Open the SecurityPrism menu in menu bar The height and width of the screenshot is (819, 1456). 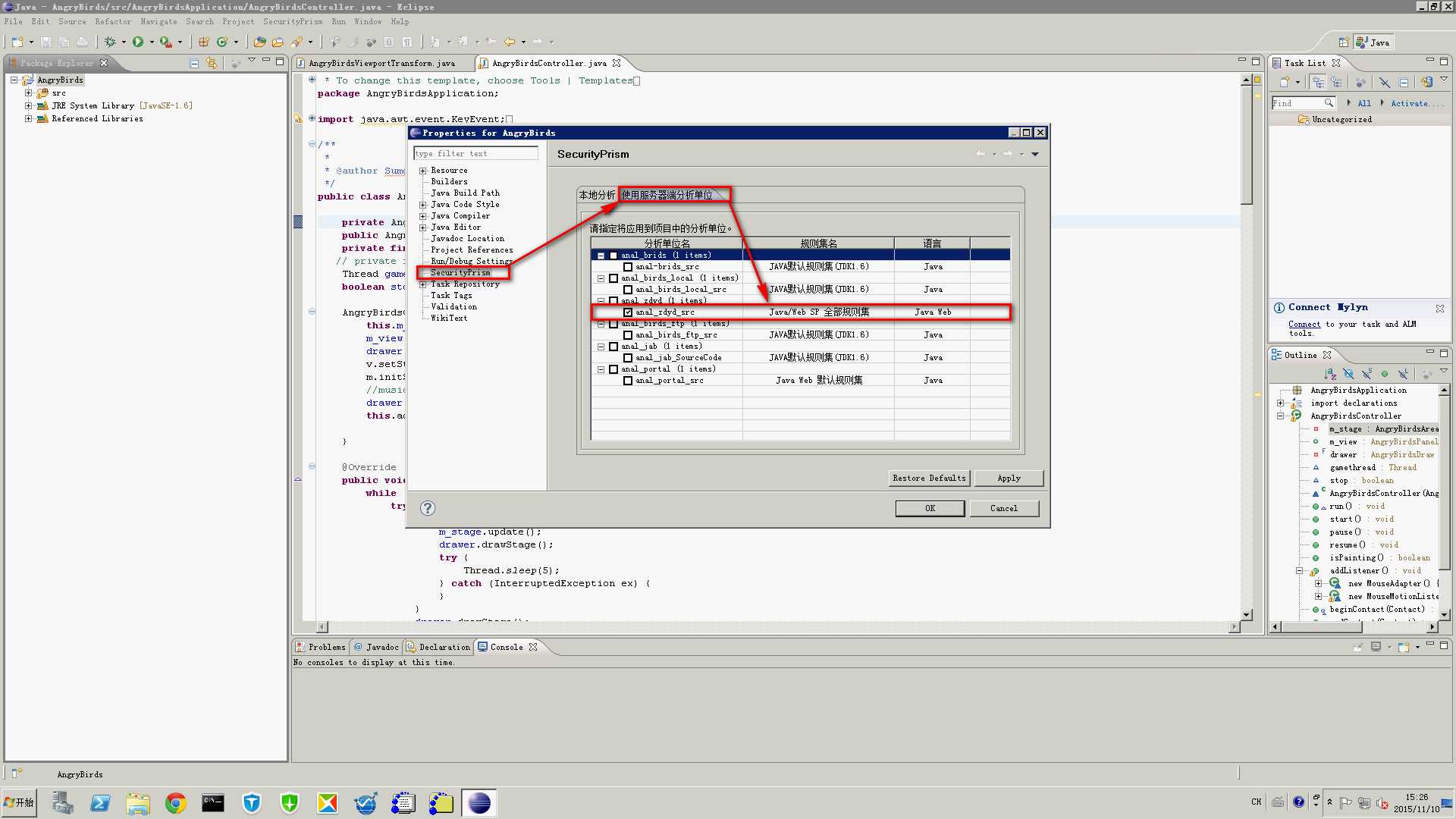tap(293, 21)
